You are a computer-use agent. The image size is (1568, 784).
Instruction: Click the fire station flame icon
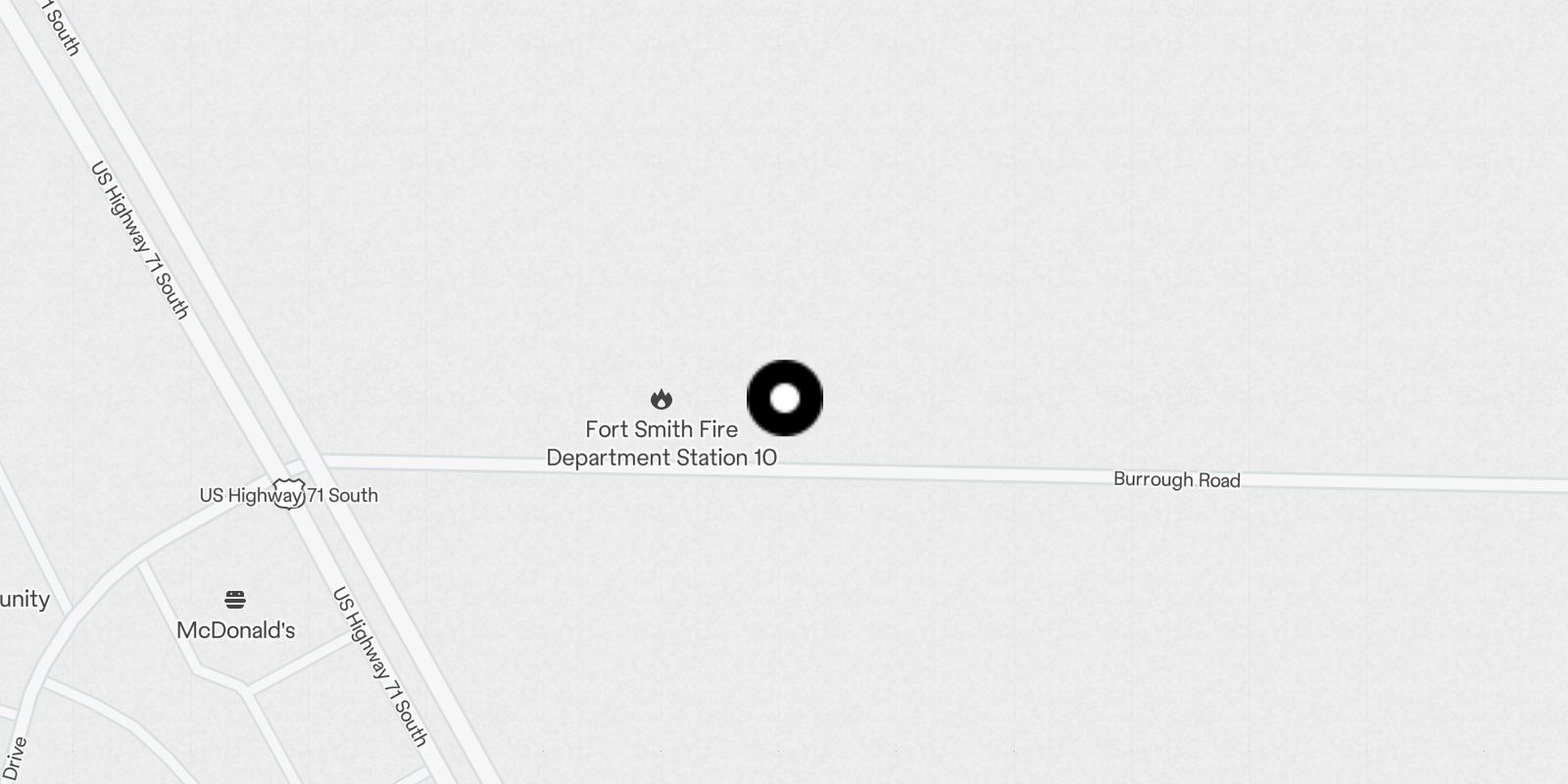(x=661, y=400)
